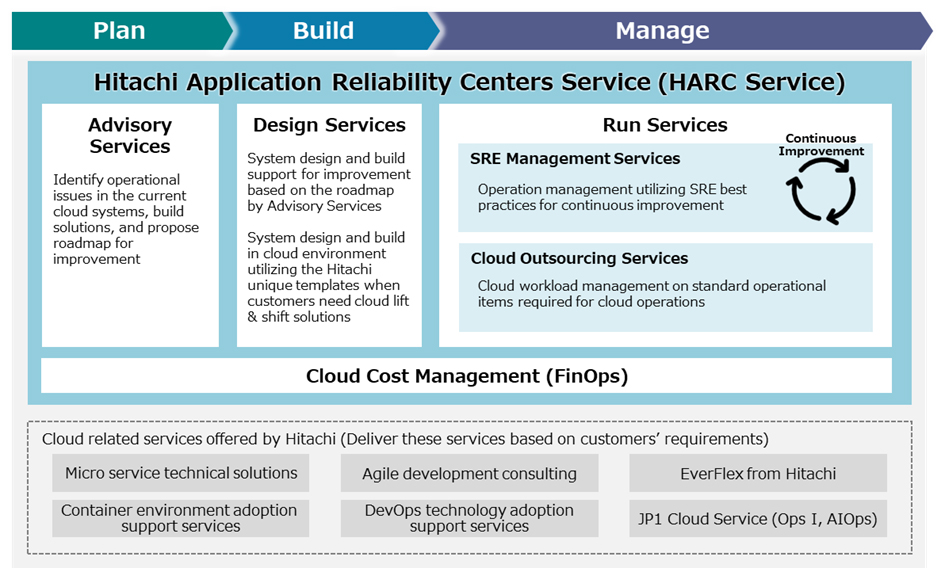Click the Cloud related services offered by Hitachi text
The width and height of the screenshot is (945, 568).
[405, 439]
